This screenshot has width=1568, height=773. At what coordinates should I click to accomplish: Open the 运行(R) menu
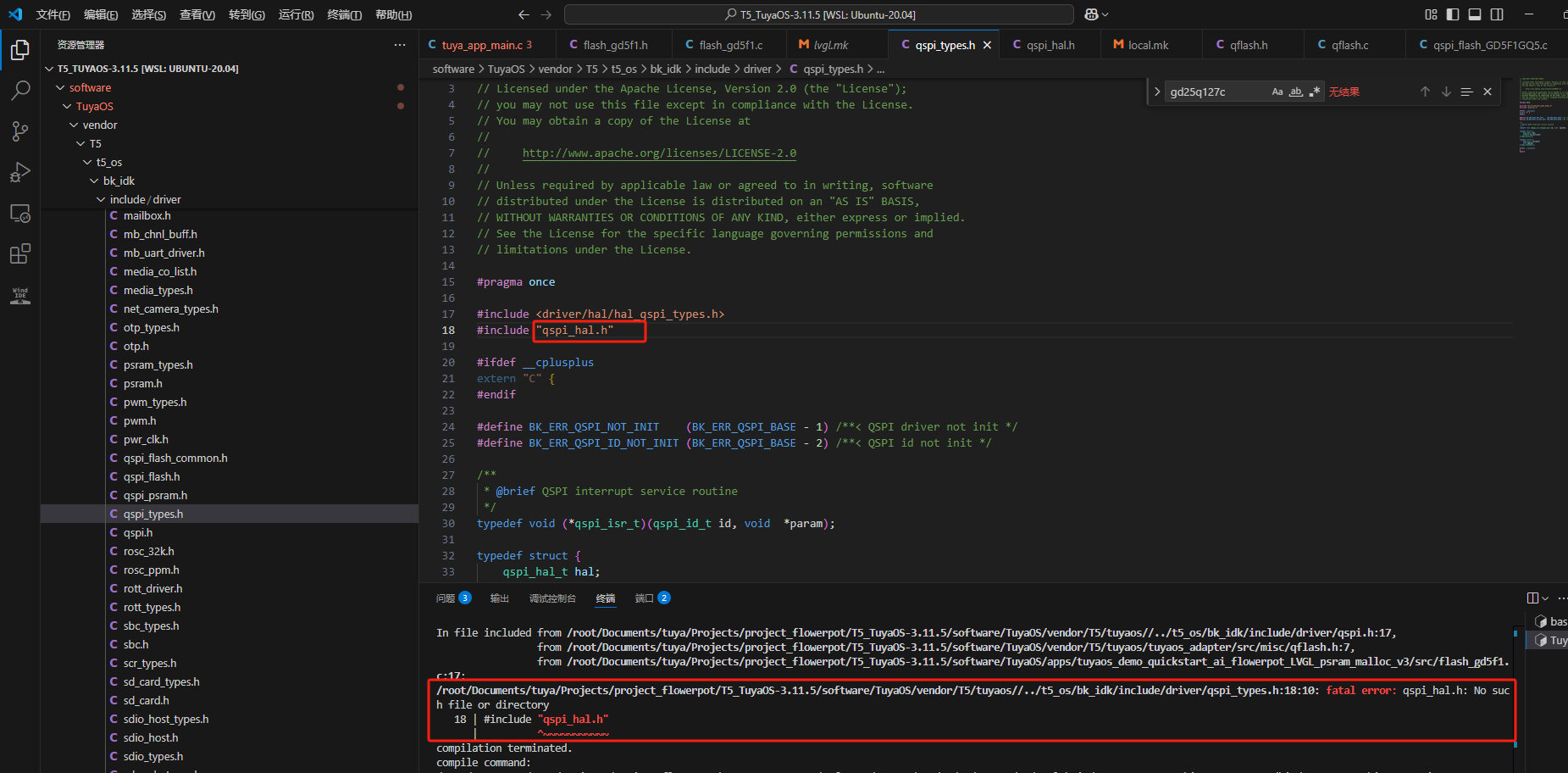tap(296, 14)
